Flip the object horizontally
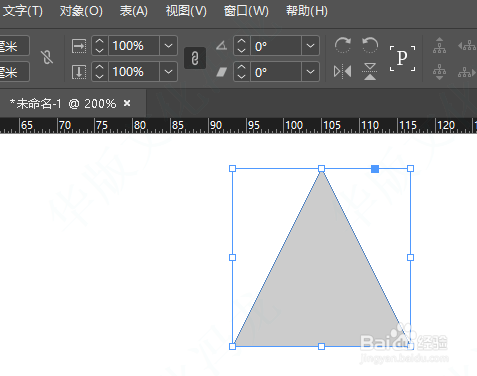The height and width of the screenshot is (376, 477). click(343, 71)
